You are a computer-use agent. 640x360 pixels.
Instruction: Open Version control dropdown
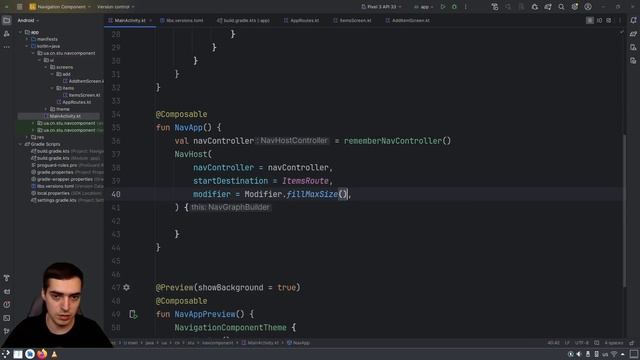click(116, 7)
